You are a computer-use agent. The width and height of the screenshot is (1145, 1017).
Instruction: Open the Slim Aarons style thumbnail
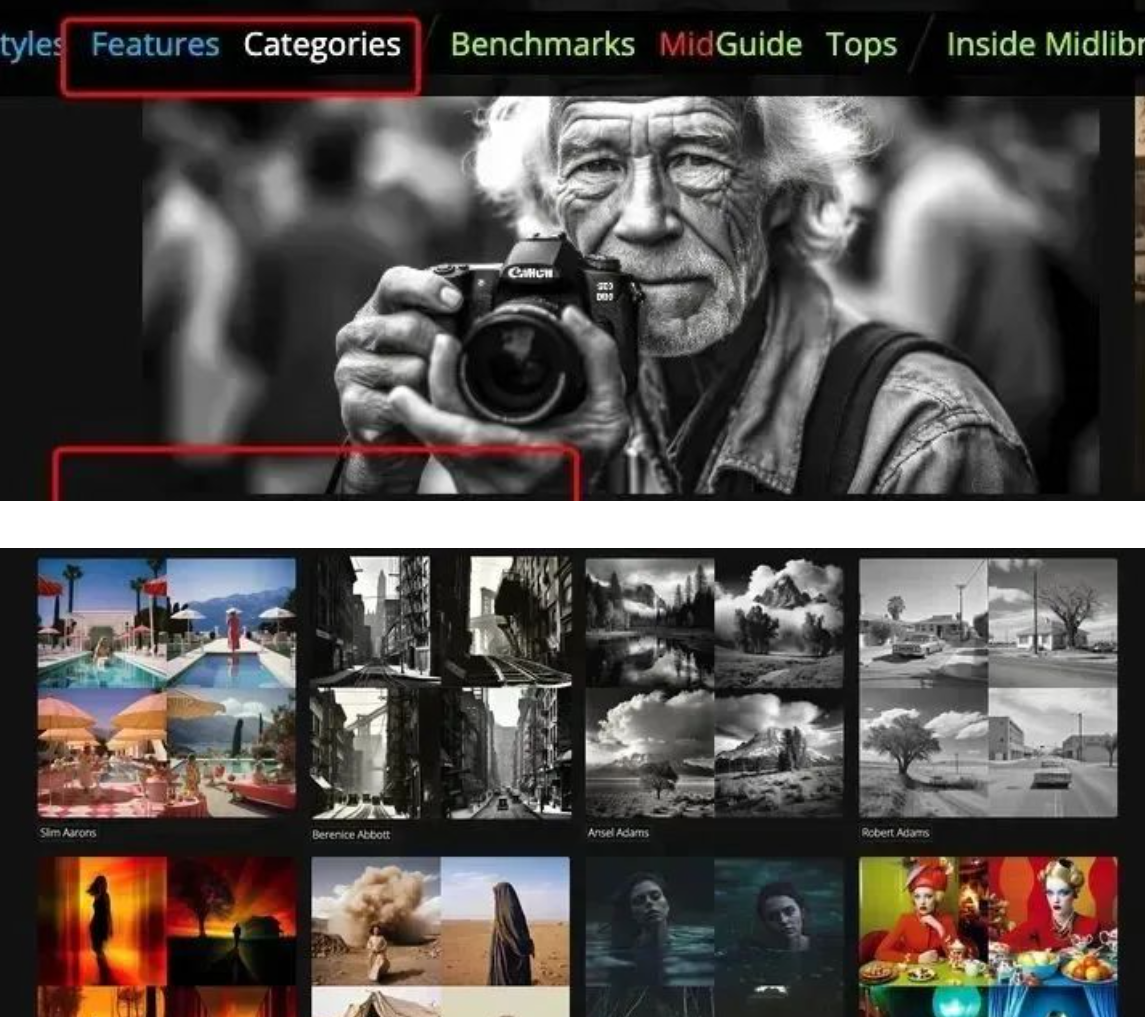tap(167, 687)
